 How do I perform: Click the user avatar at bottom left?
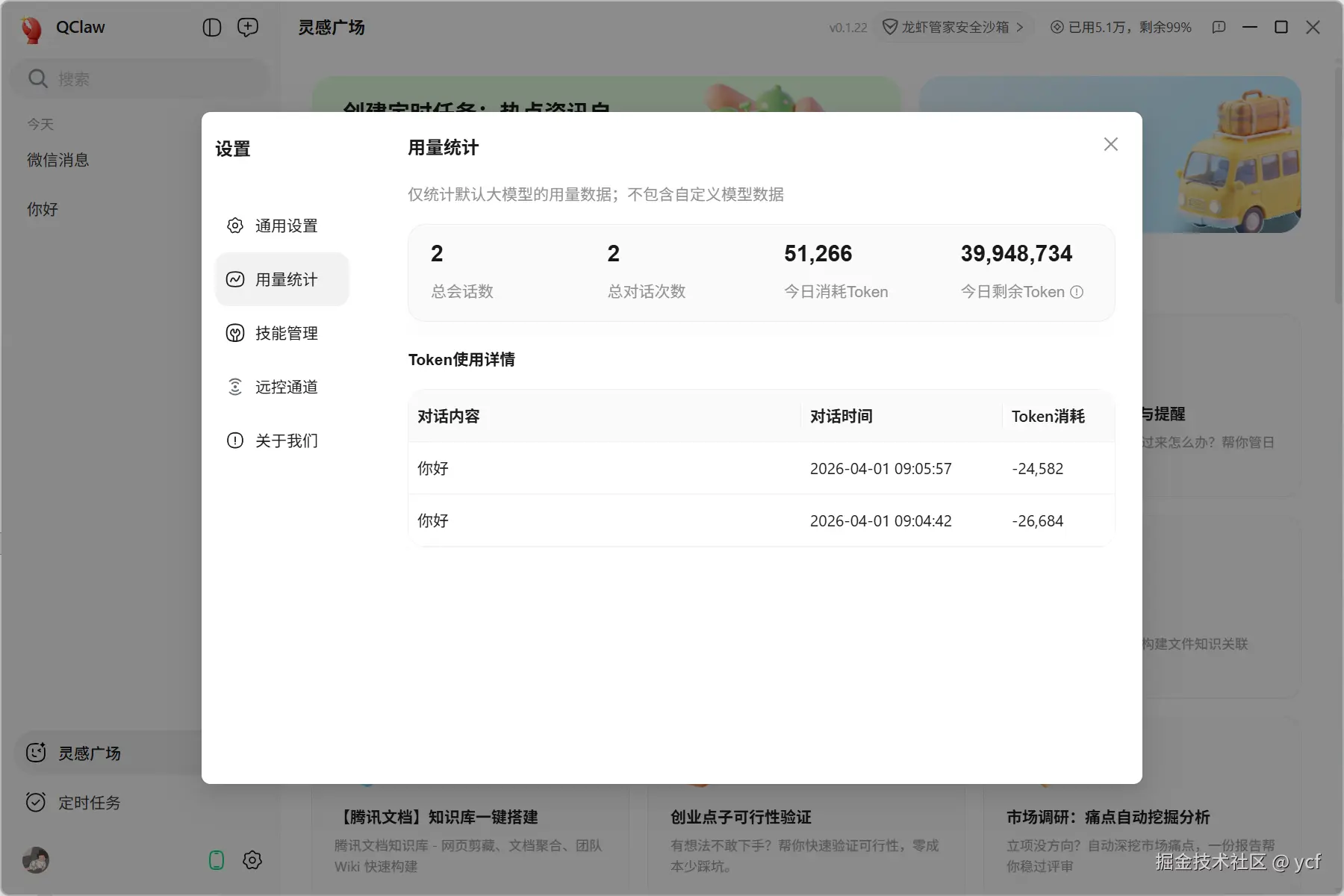(x=36, y=860)
